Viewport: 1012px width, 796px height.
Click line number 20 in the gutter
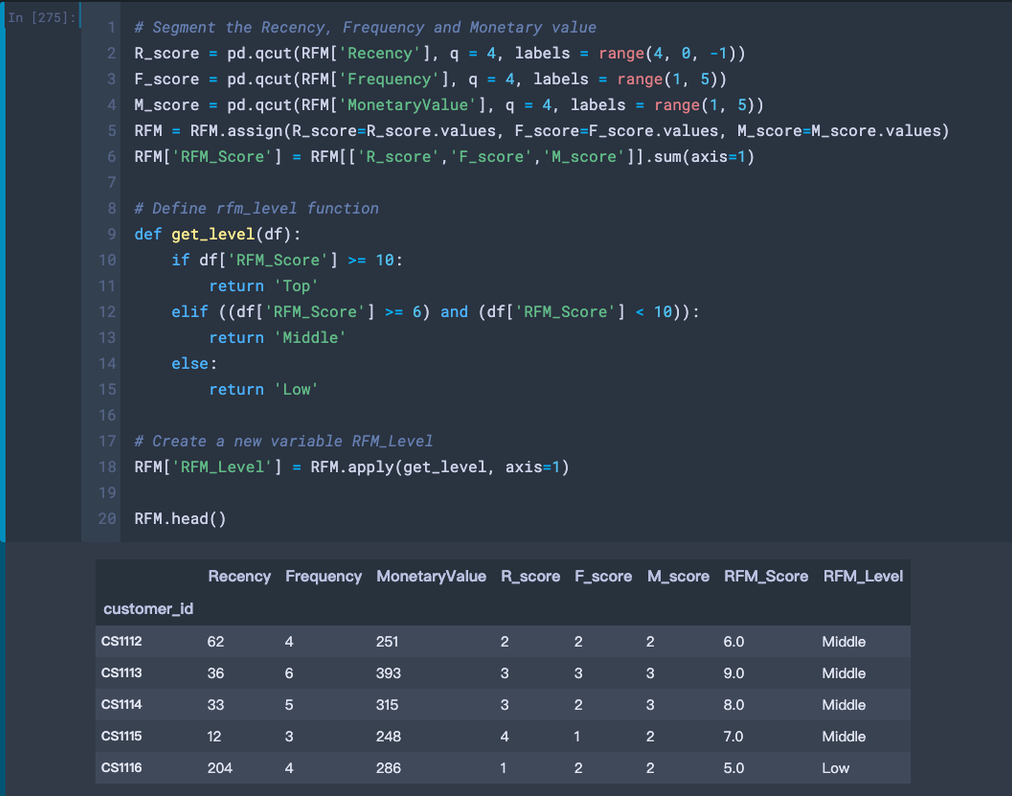107,519
